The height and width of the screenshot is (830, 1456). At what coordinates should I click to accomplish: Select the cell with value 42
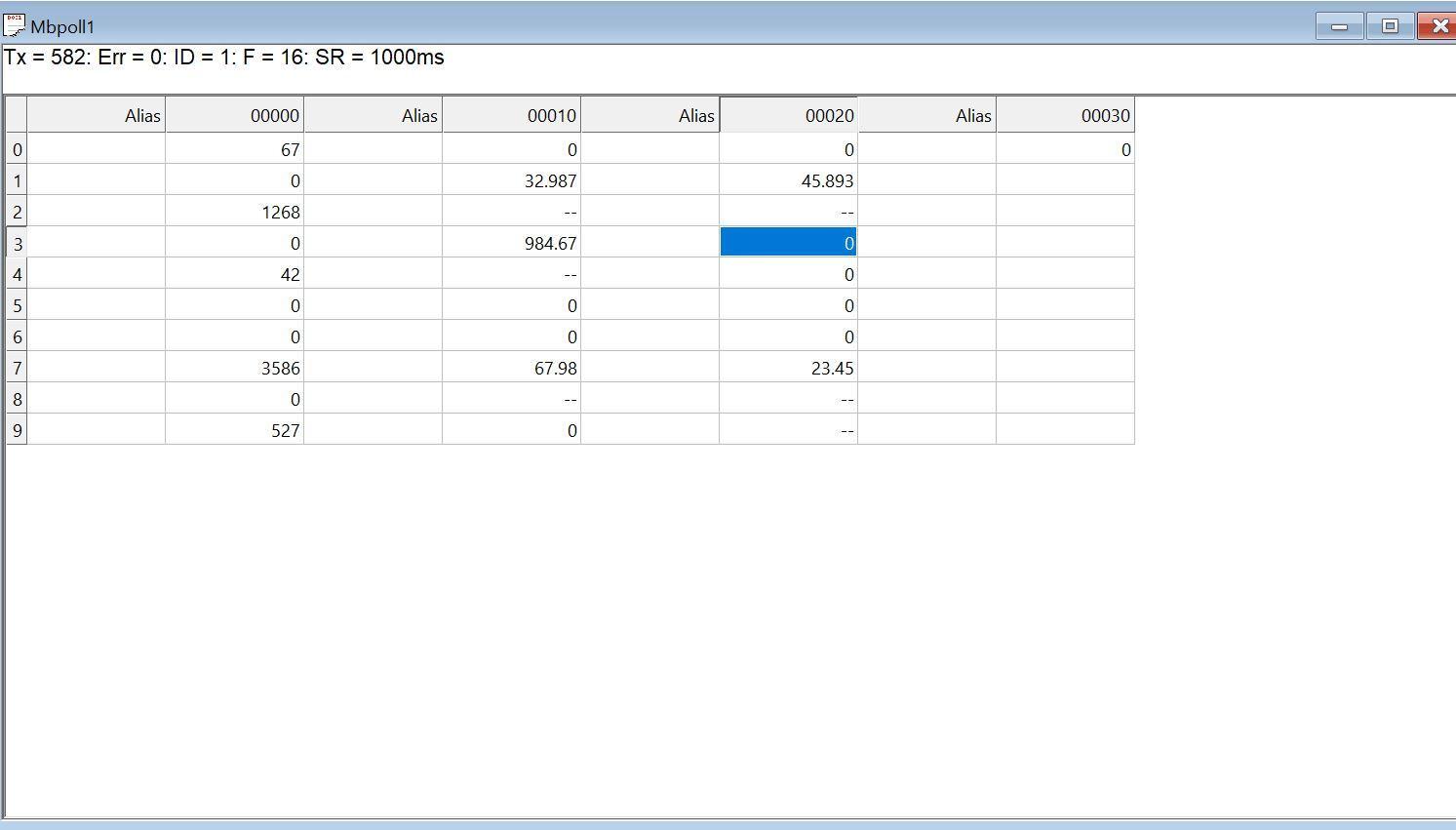click(235, 274)
